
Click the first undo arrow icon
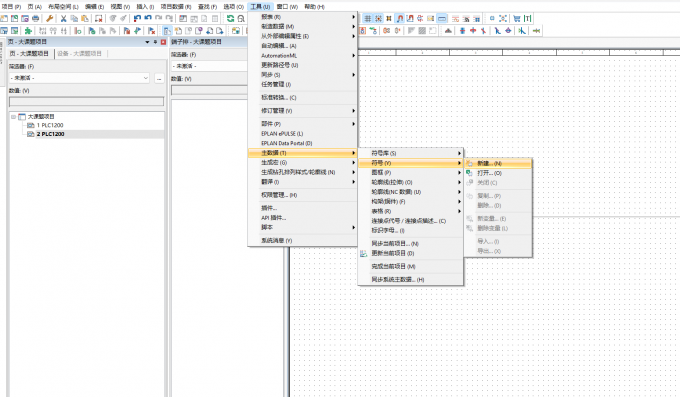(x=137, y=18)
